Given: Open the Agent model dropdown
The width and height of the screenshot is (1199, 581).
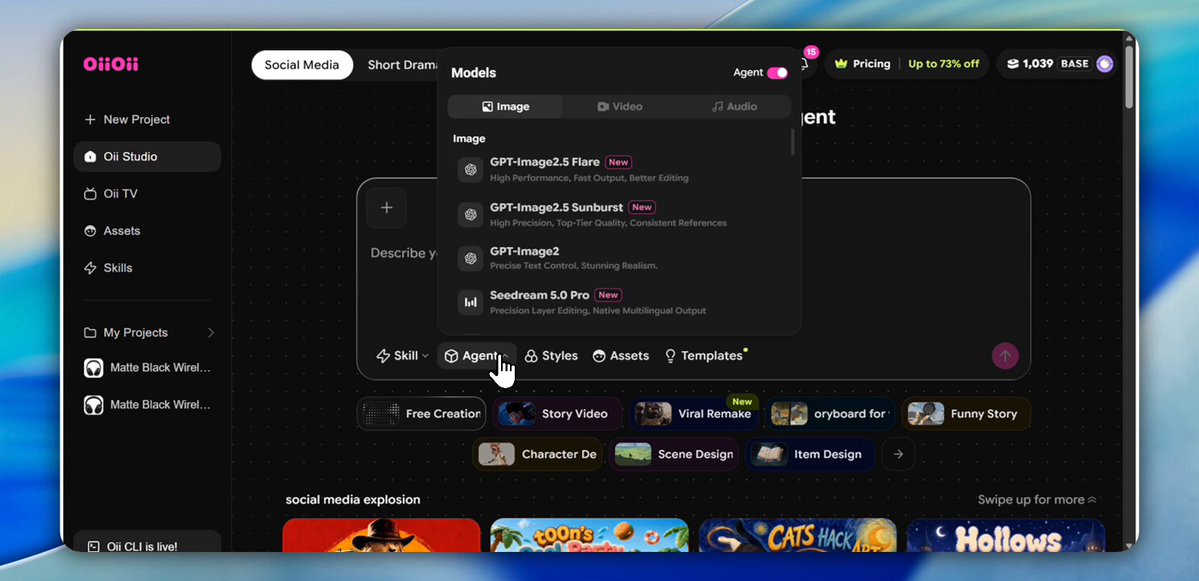Looking at the screenshot, I should [476, 355].
